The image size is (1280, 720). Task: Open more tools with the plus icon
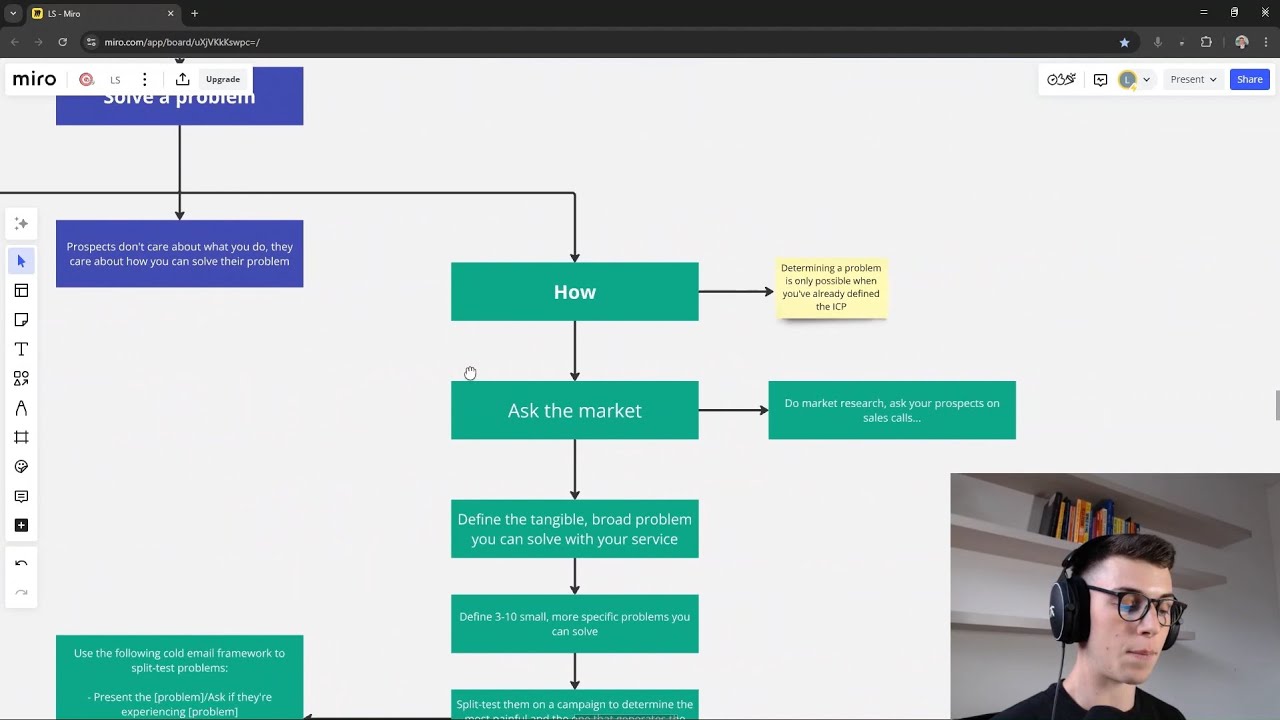21,525
